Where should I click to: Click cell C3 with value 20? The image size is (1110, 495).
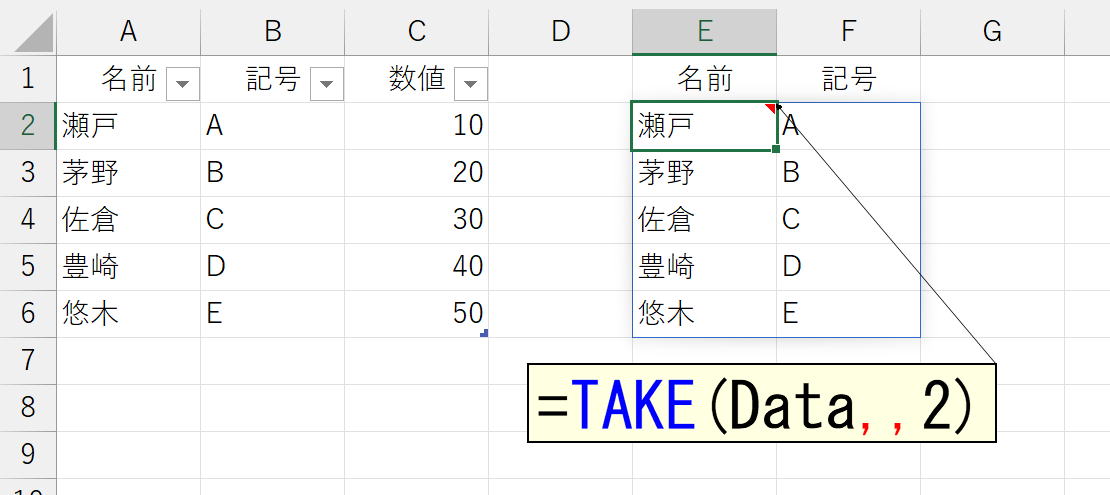click(x=417, y=173)
